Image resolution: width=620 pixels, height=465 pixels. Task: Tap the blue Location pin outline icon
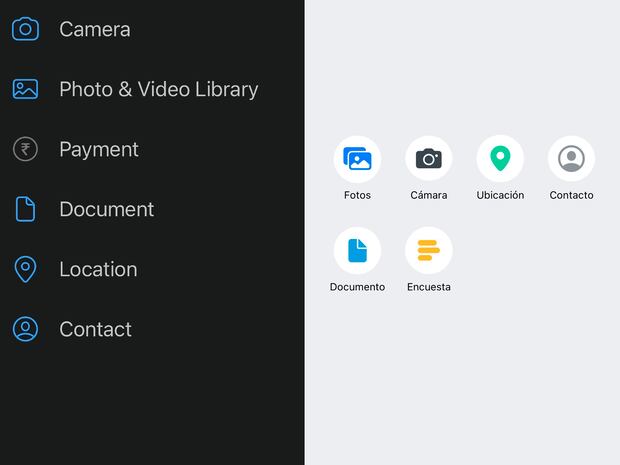[25, 269]
